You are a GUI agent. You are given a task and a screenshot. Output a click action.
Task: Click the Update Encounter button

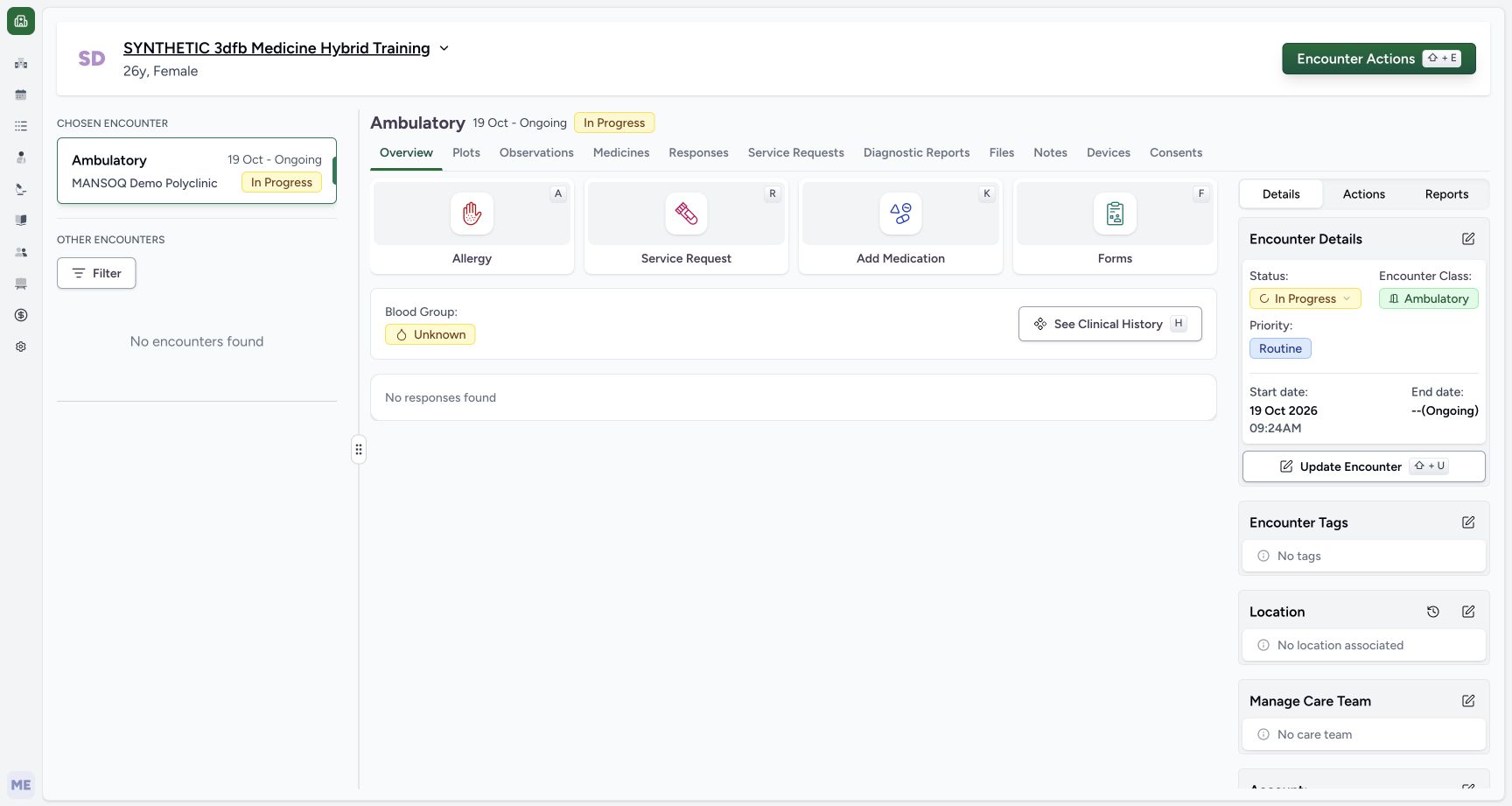1363,466
